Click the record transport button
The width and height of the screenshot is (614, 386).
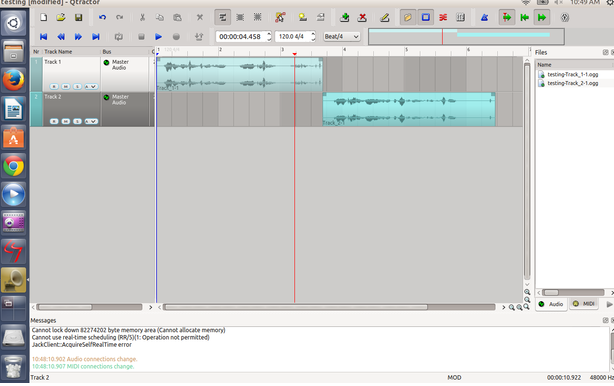click(176, 36)
